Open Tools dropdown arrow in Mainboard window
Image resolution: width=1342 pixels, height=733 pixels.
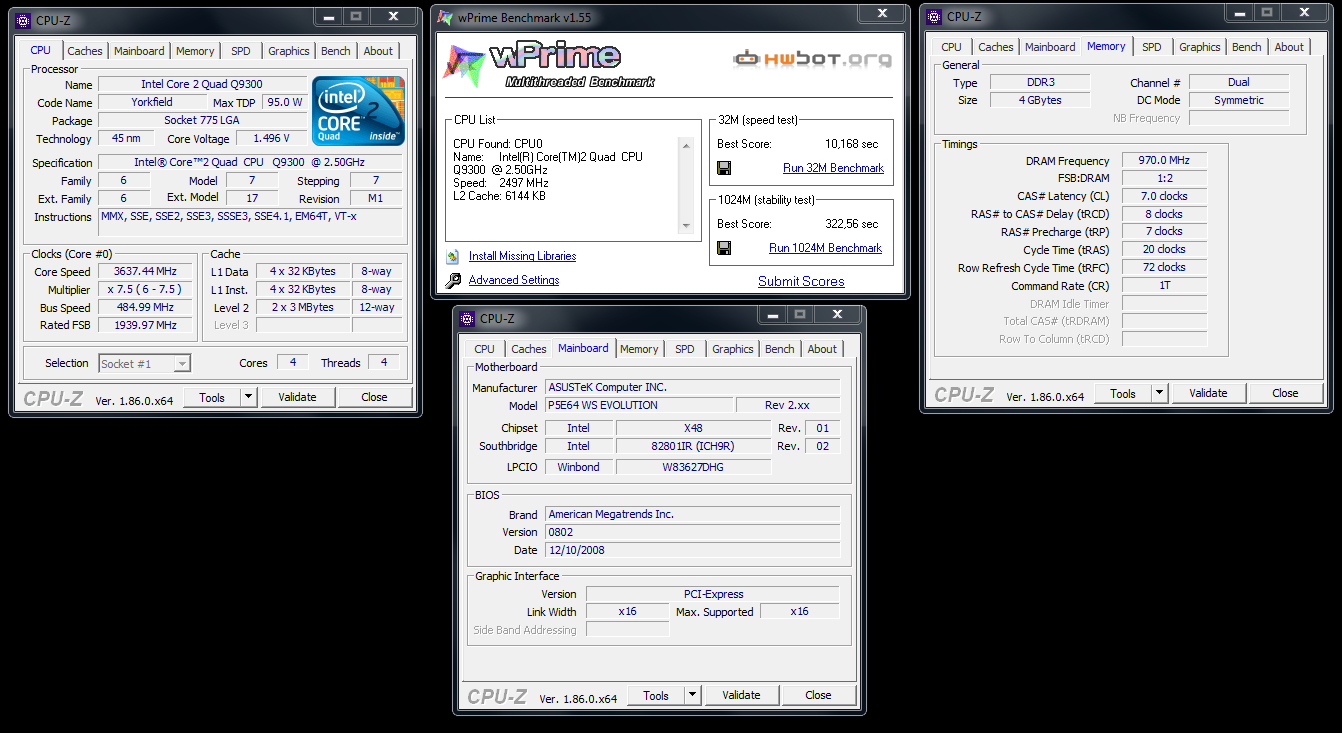pyautogui.click(x=693, y=695)
